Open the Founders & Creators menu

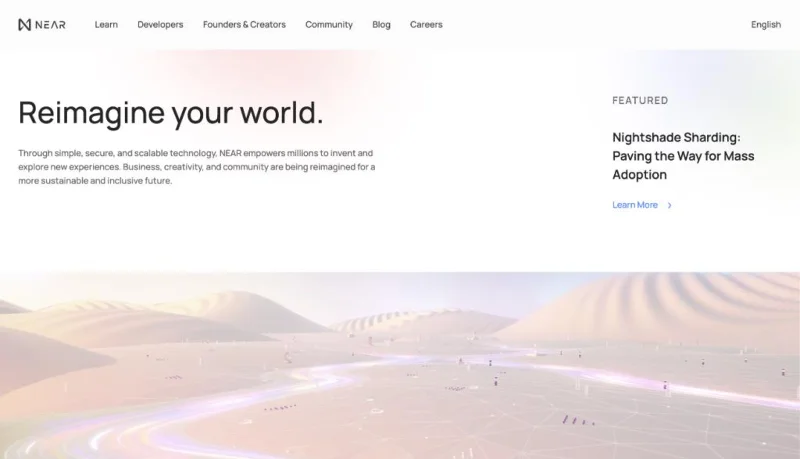244,24
